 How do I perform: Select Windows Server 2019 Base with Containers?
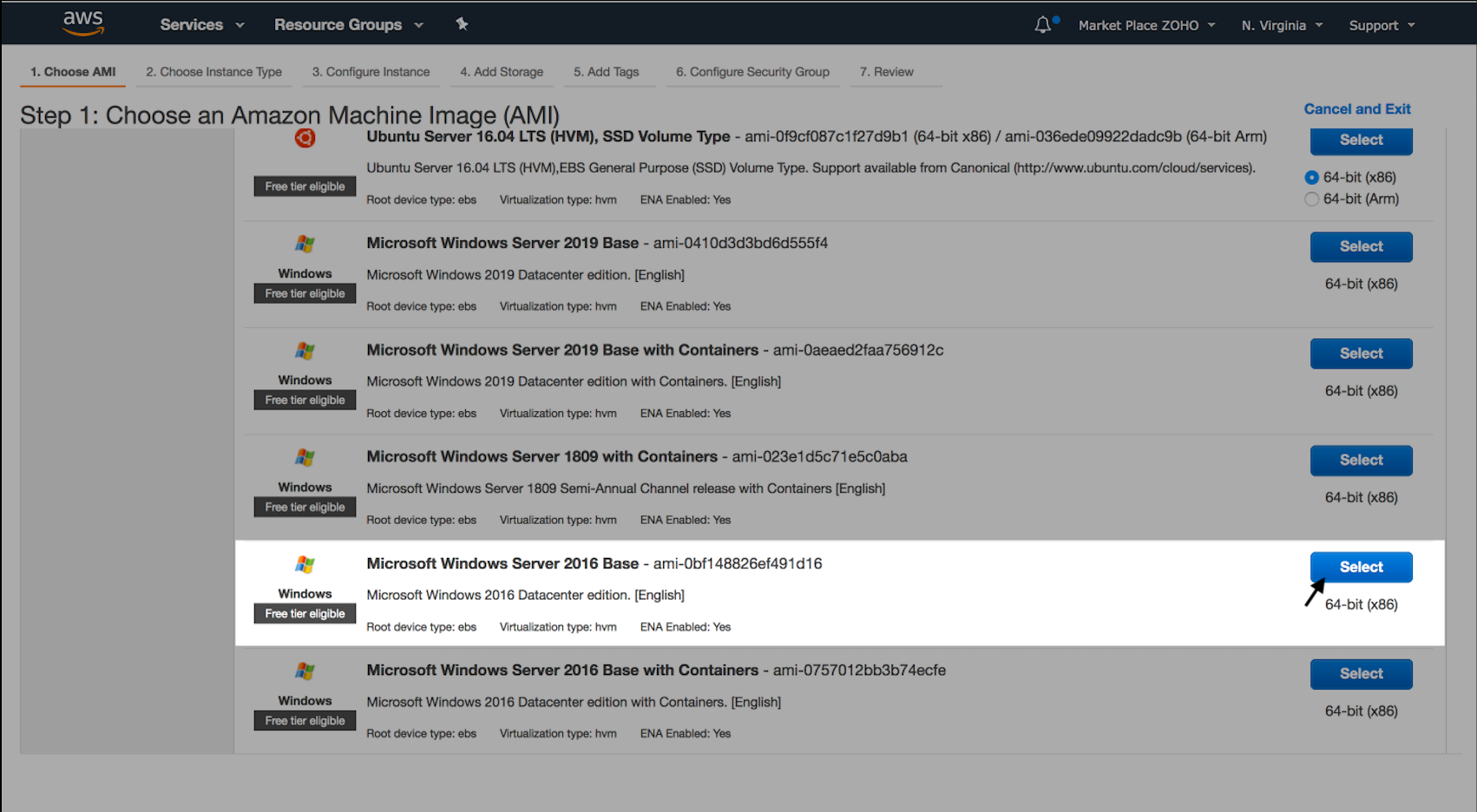(1361, 354)
